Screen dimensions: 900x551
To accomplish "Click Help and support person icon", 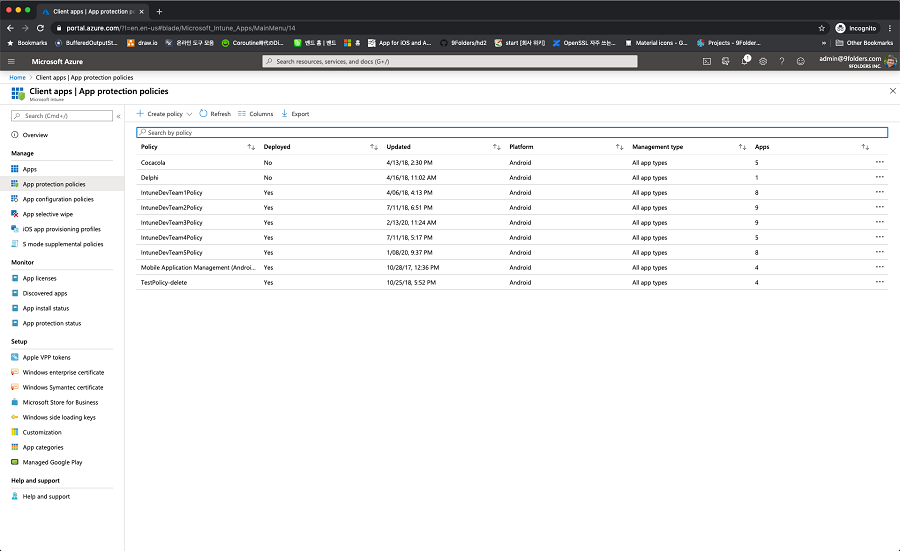I will 15,496.
